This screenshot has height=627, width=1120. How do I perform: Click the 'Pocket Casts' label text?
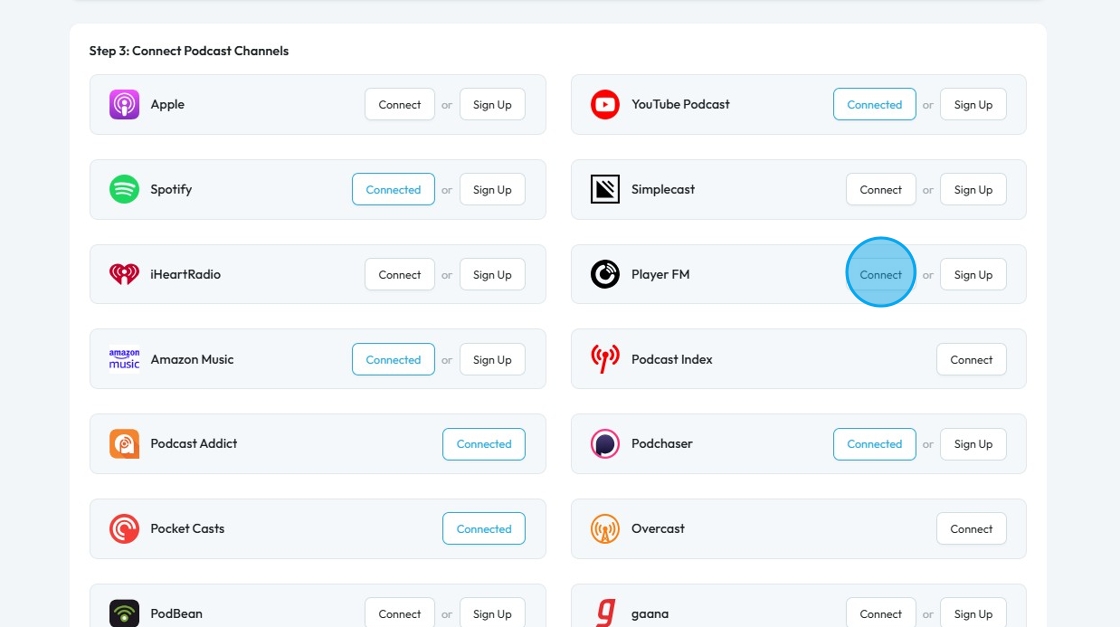(x=187, y=528)
